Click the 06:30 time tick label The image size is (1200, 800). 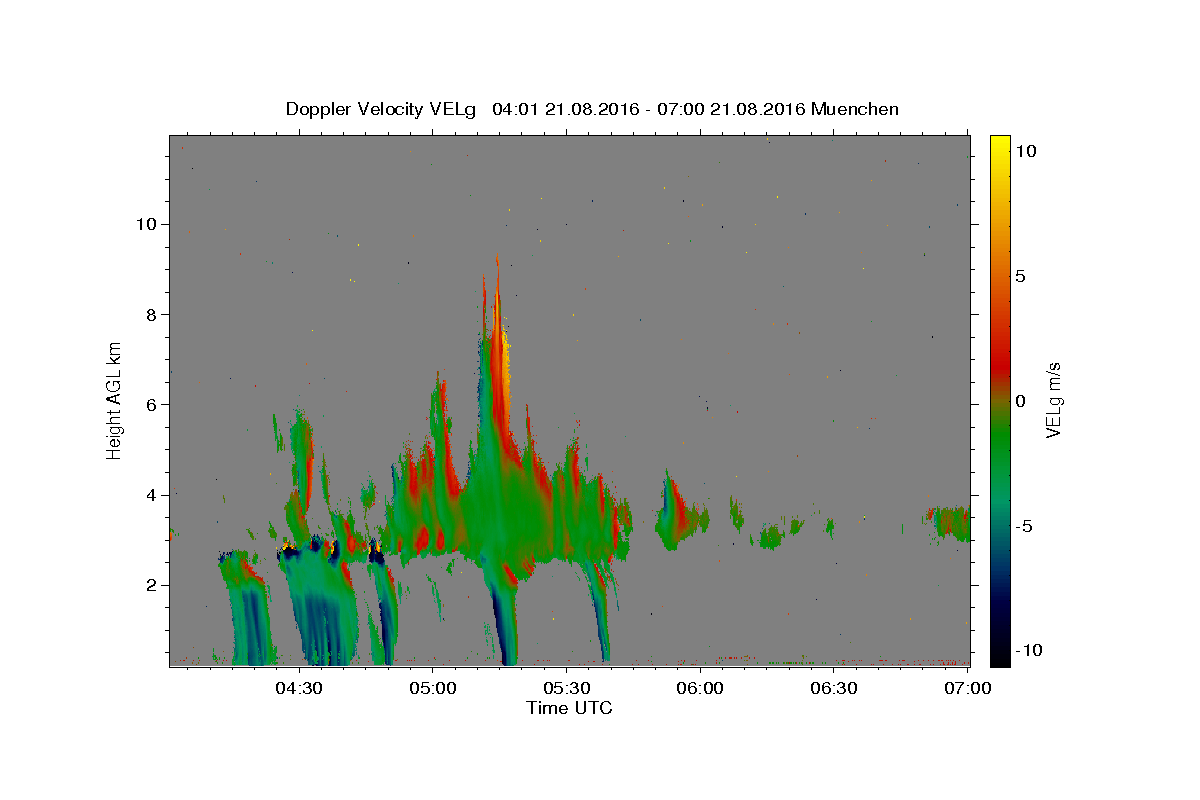[x=834, y=688]
